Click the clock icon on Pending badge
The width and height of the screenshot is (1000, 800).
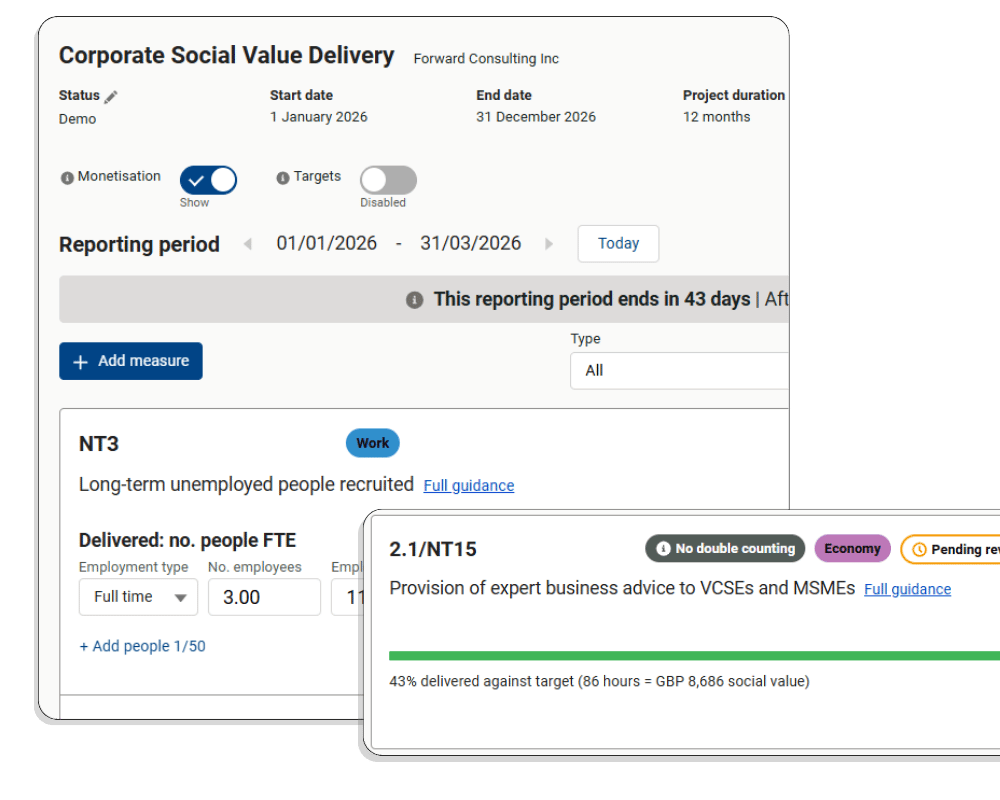[919, 550]
